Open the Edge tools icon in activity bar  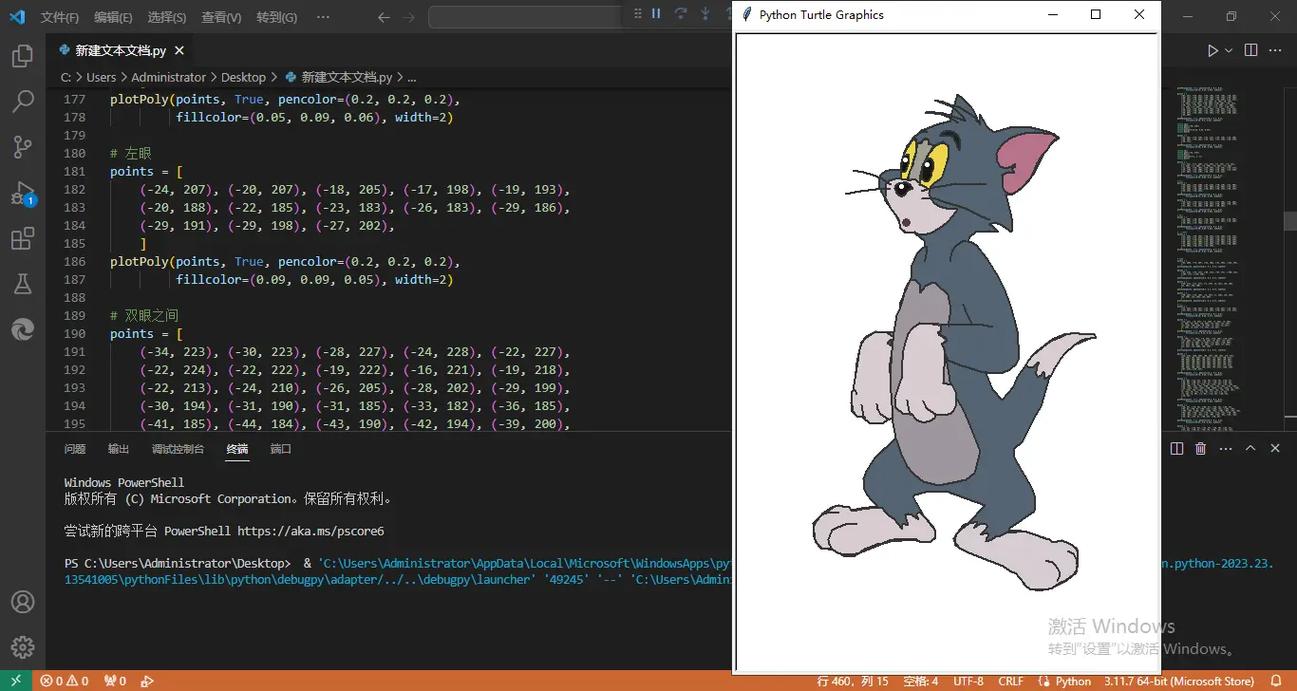pyautogui.click(x=22, y=330)
